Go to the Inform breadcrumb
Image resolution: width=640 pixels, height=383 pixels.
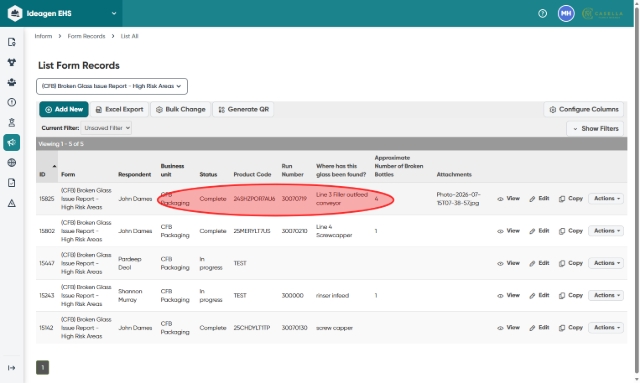(x=43, y=36)
